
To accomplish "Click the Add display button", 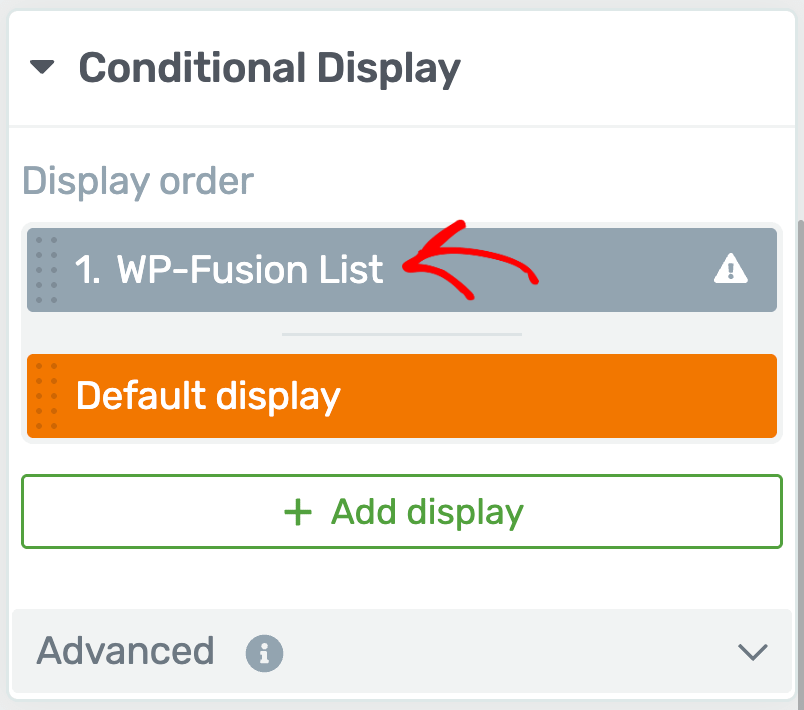I will tap(402, 512).
